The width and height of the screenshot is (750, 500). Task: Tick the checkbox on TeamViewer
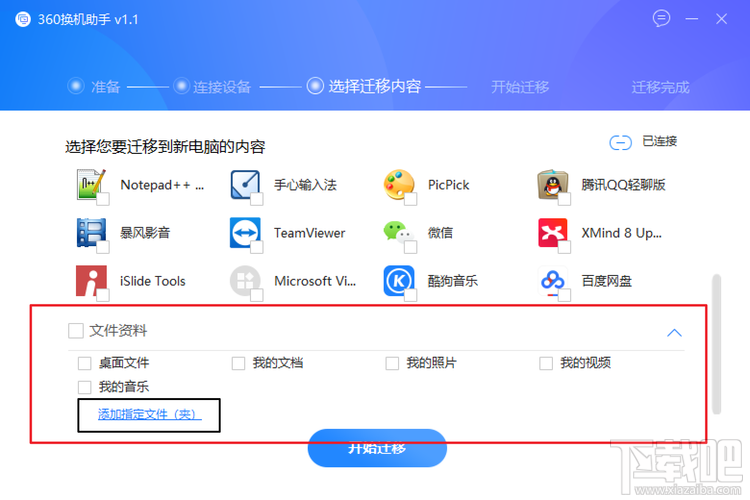tap(257, 247)
